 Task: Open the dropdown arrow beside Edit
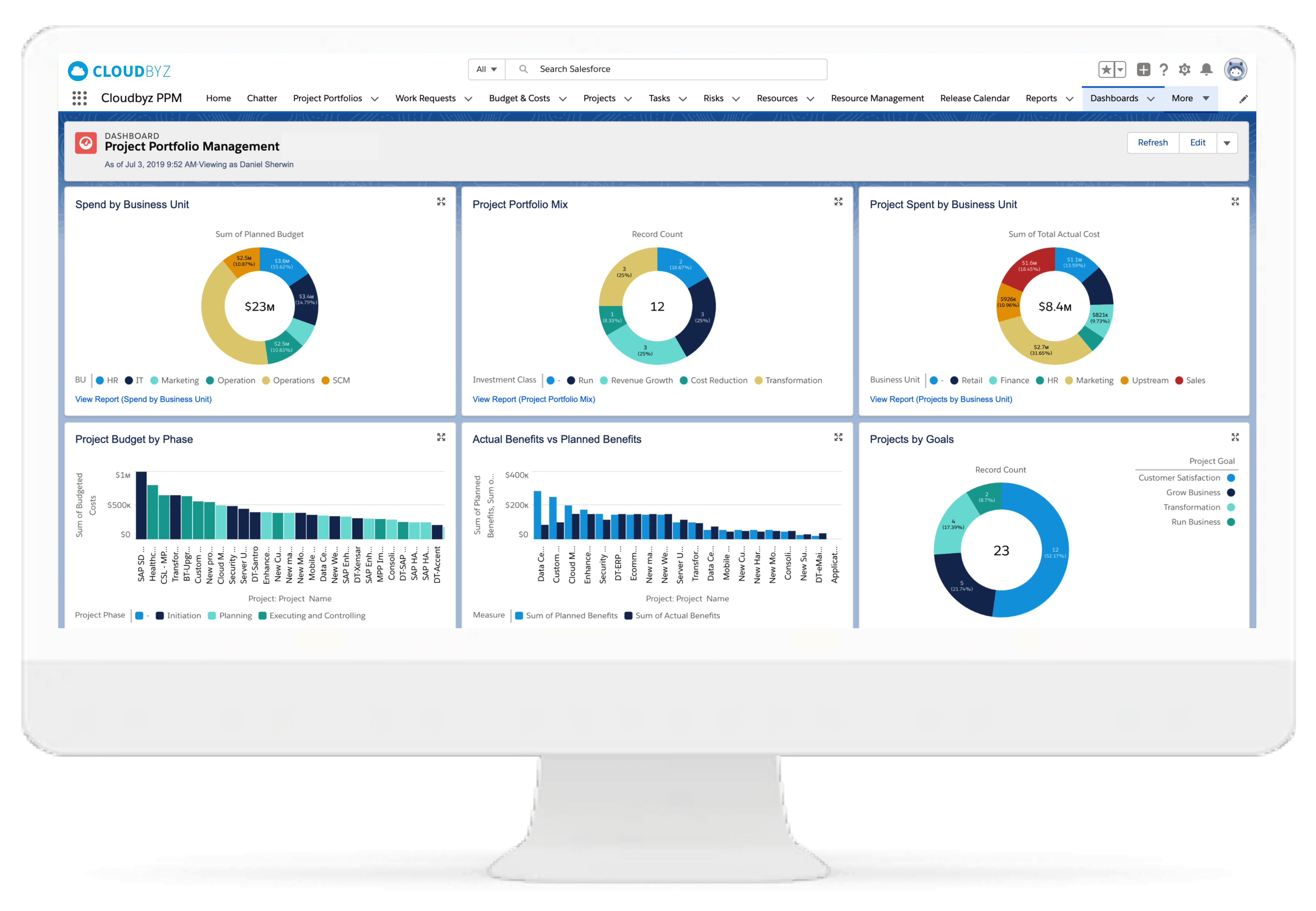(1226, 143)
